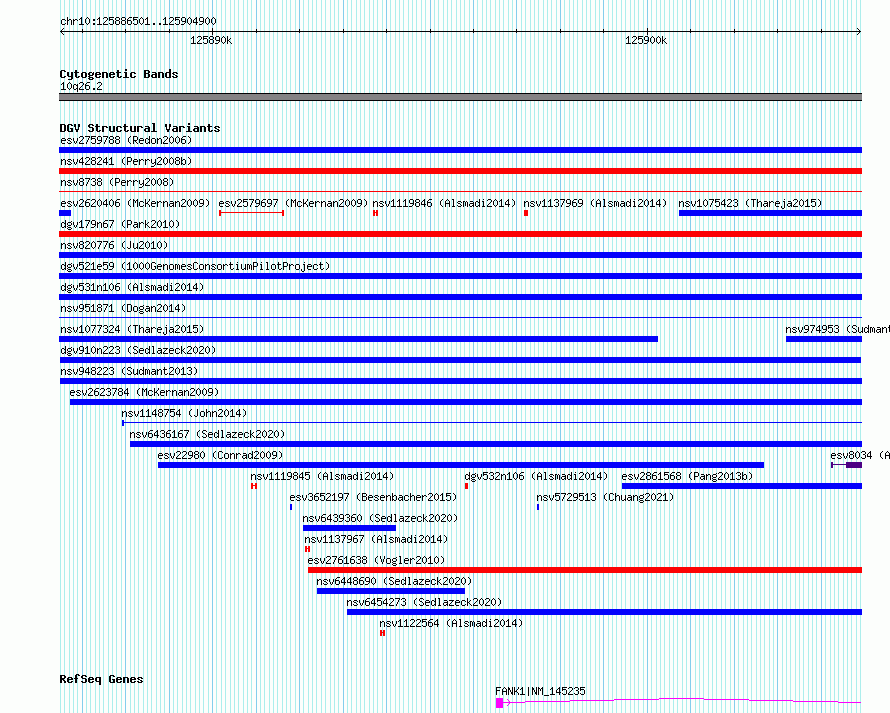Click the dgv910n223 (Sedlazeck2020) label
Image resolution: width=890 pixels, height=713 pixels.
pos(138,350)
